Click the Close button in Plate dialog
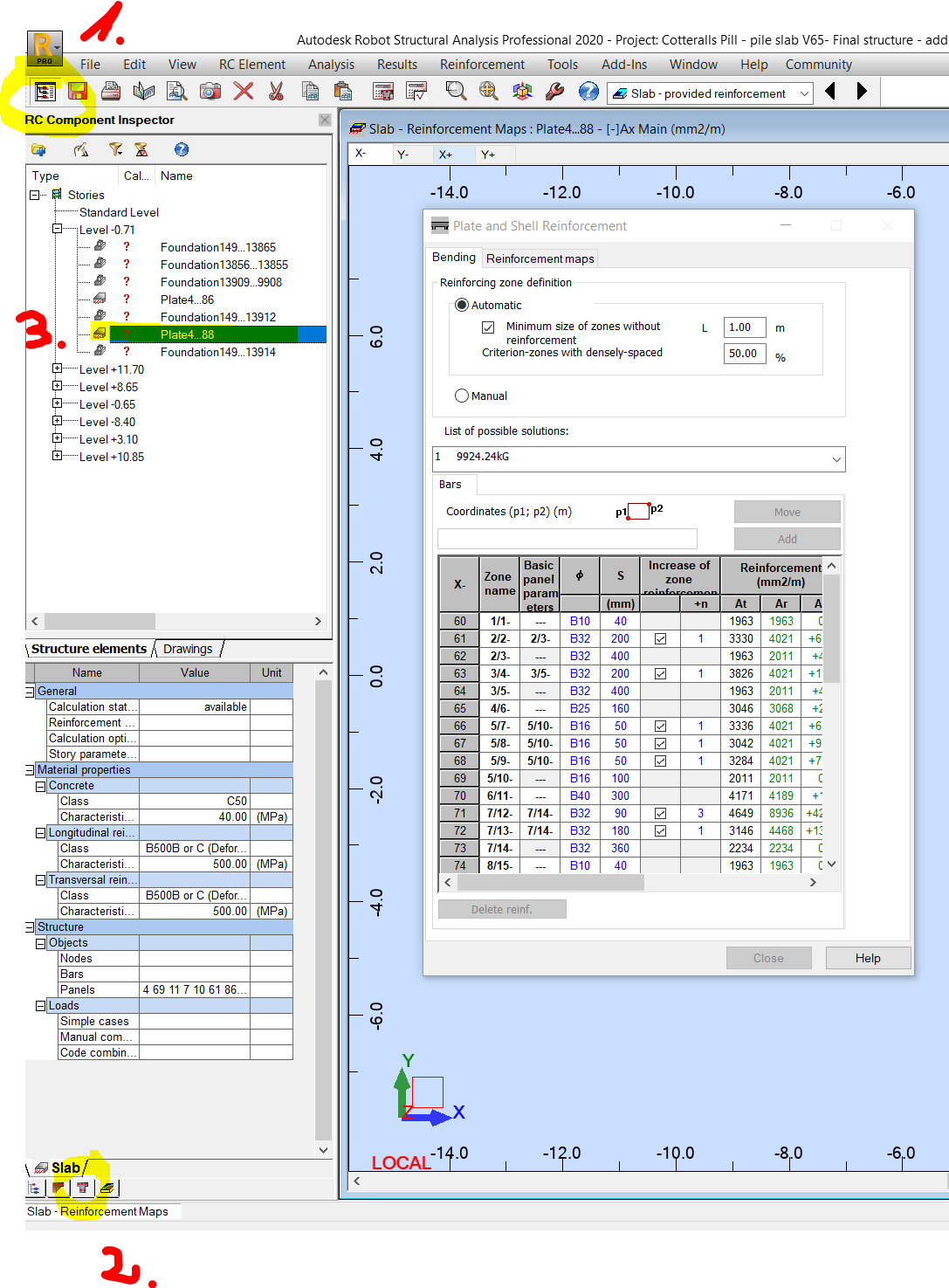The width and height of the screenshot is (949, 1288). 767,957
